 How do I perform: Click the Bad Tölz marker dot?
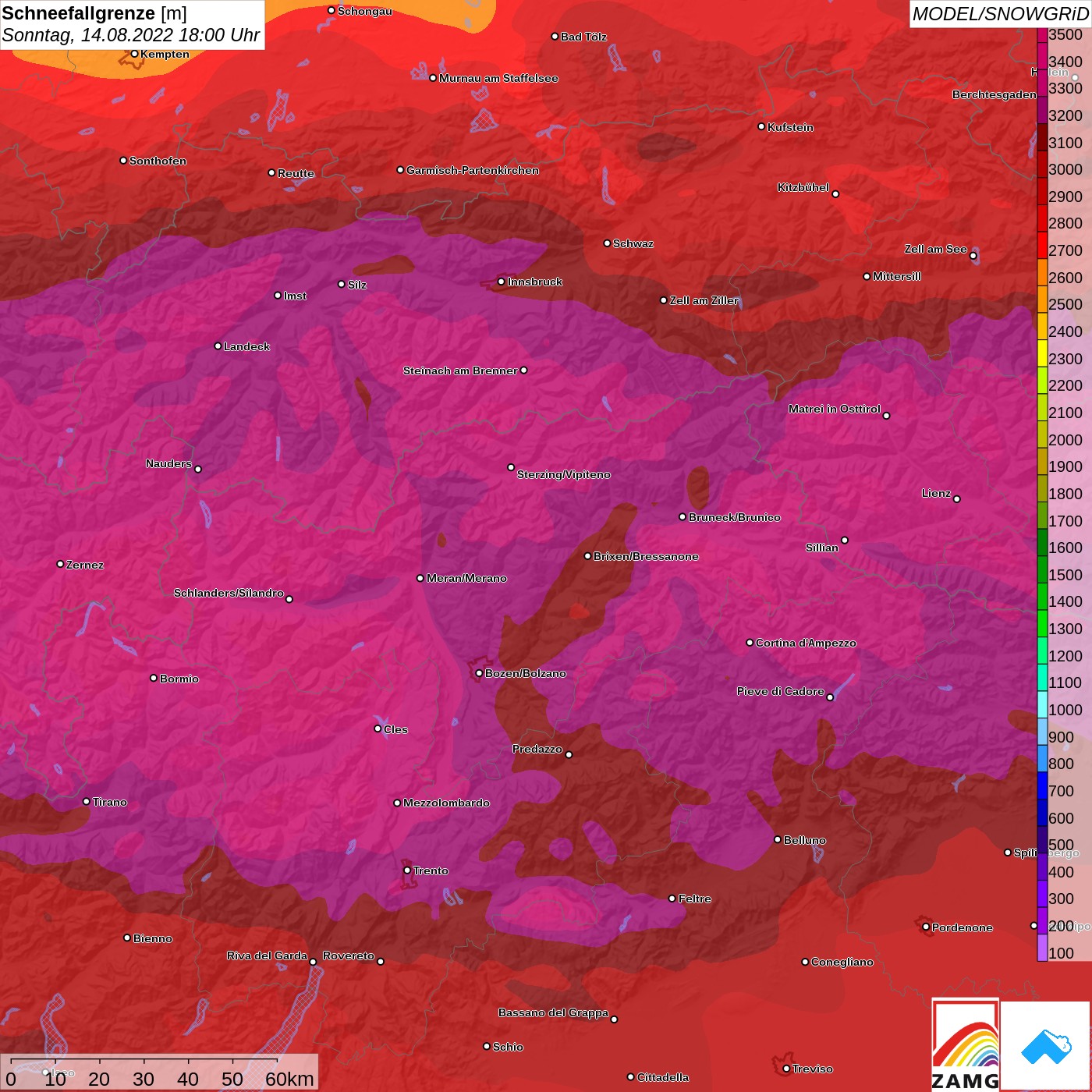555,36
